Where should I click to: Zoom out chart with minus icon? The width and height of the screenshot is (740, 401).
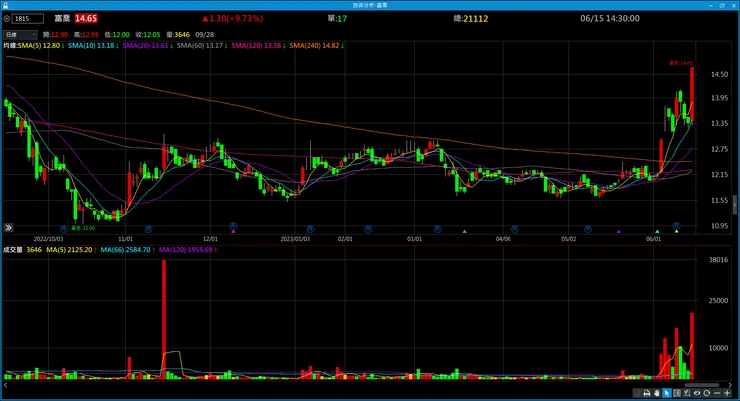(x=717, y=393)
